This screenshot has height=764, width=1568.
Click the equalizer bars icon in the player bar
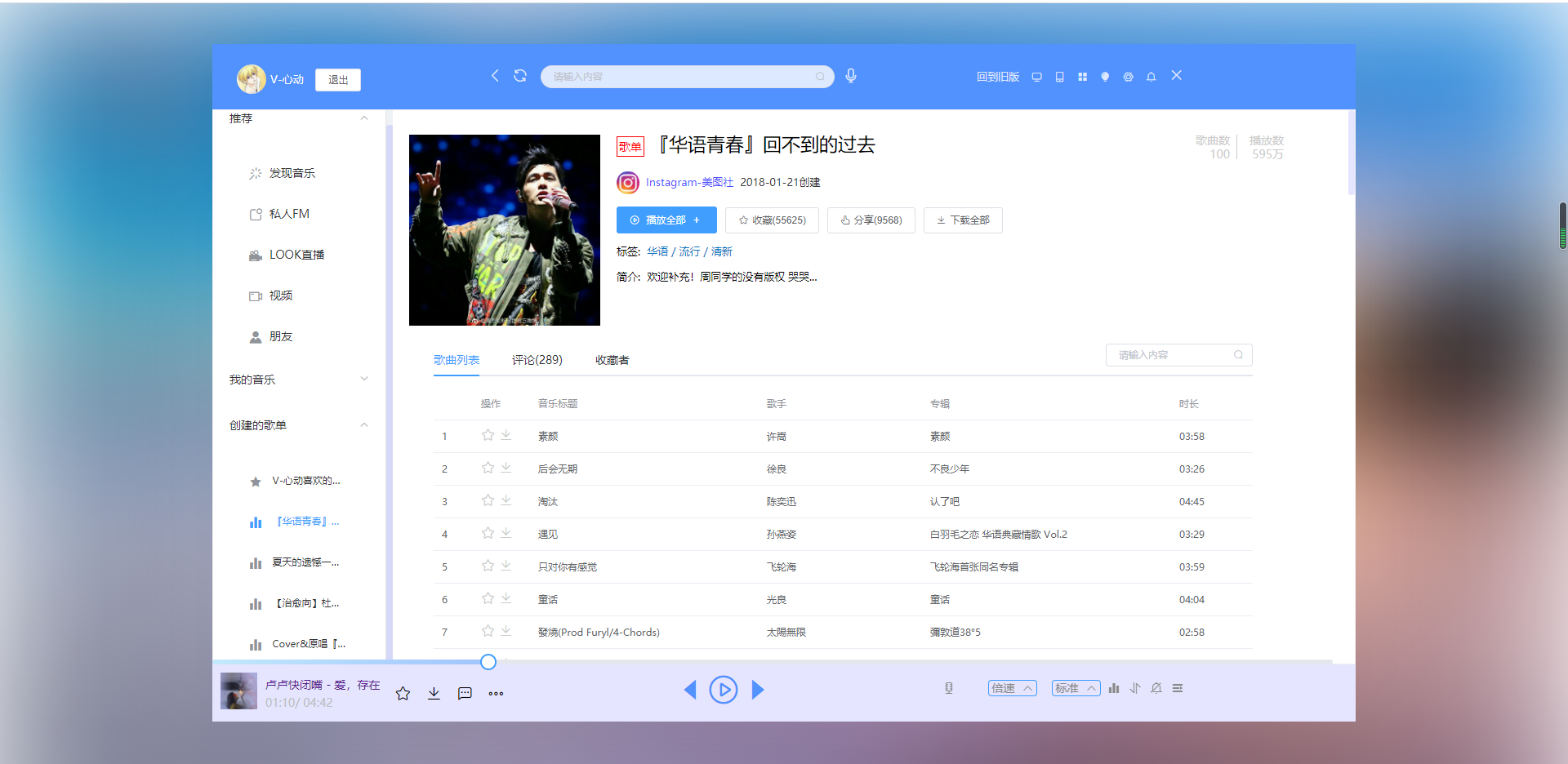(1114, 688)
